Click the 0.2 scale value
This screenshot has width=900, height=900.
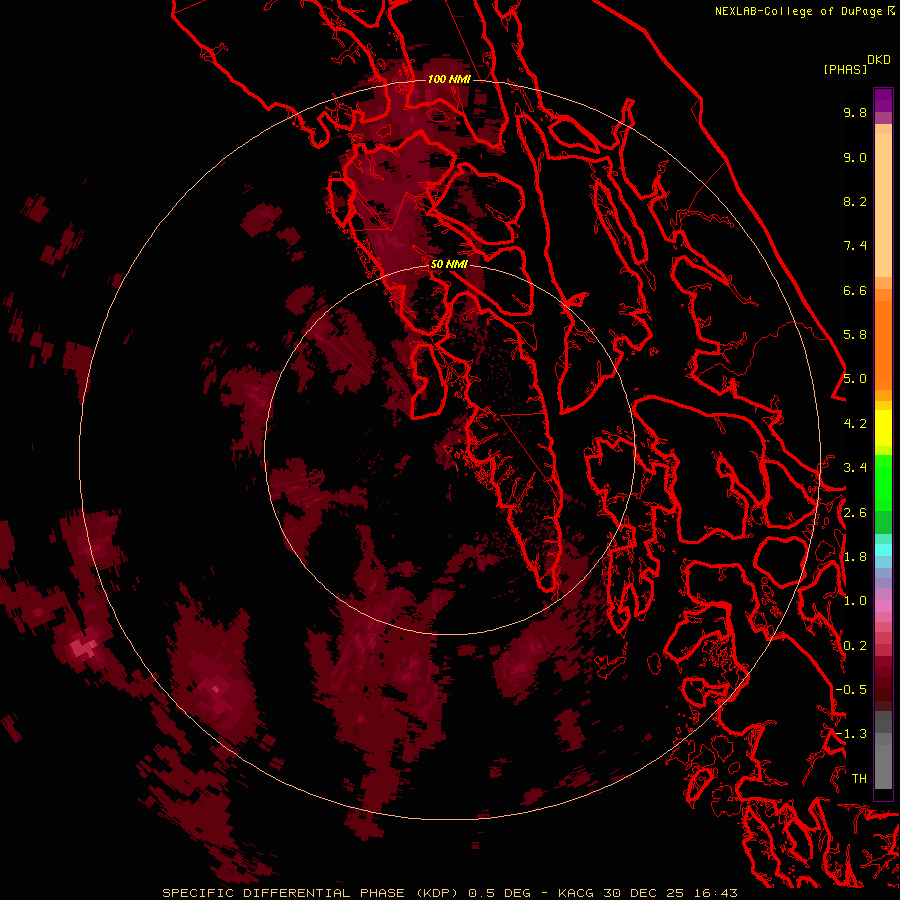(x=855, y=646)
